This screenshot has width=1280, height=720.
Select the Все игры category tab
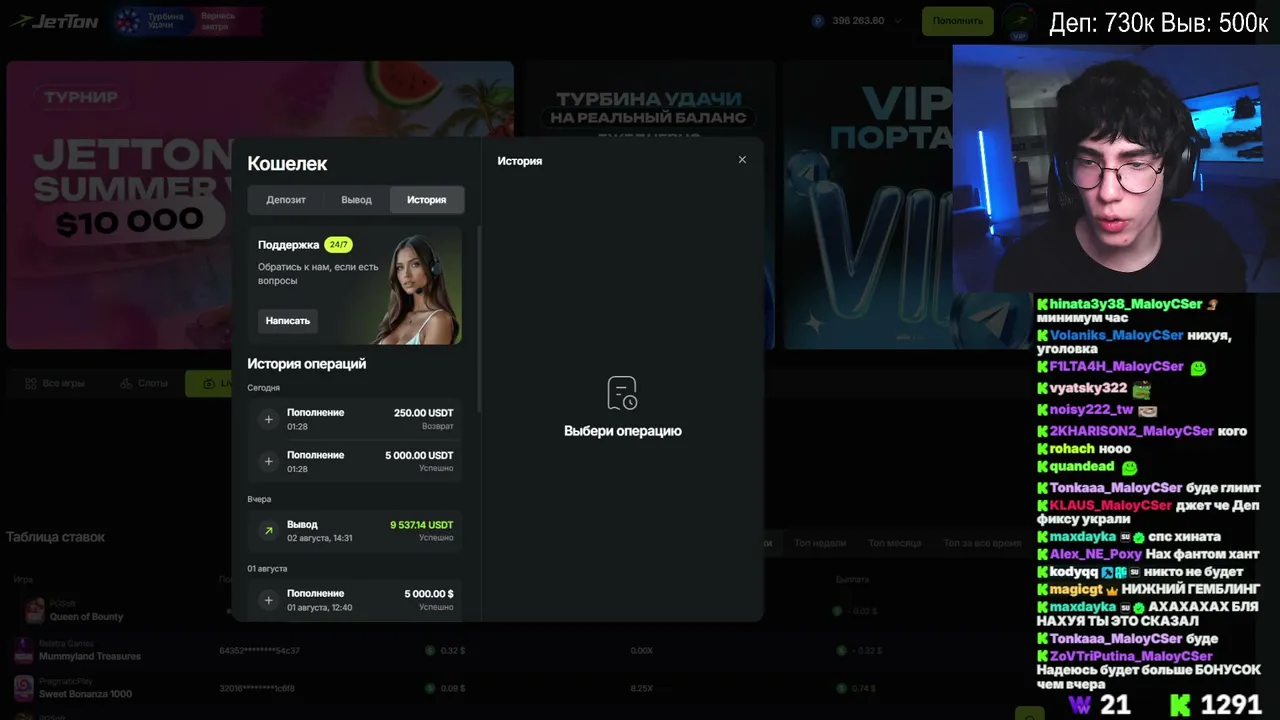pyautogui.click(x=55, y=384)
